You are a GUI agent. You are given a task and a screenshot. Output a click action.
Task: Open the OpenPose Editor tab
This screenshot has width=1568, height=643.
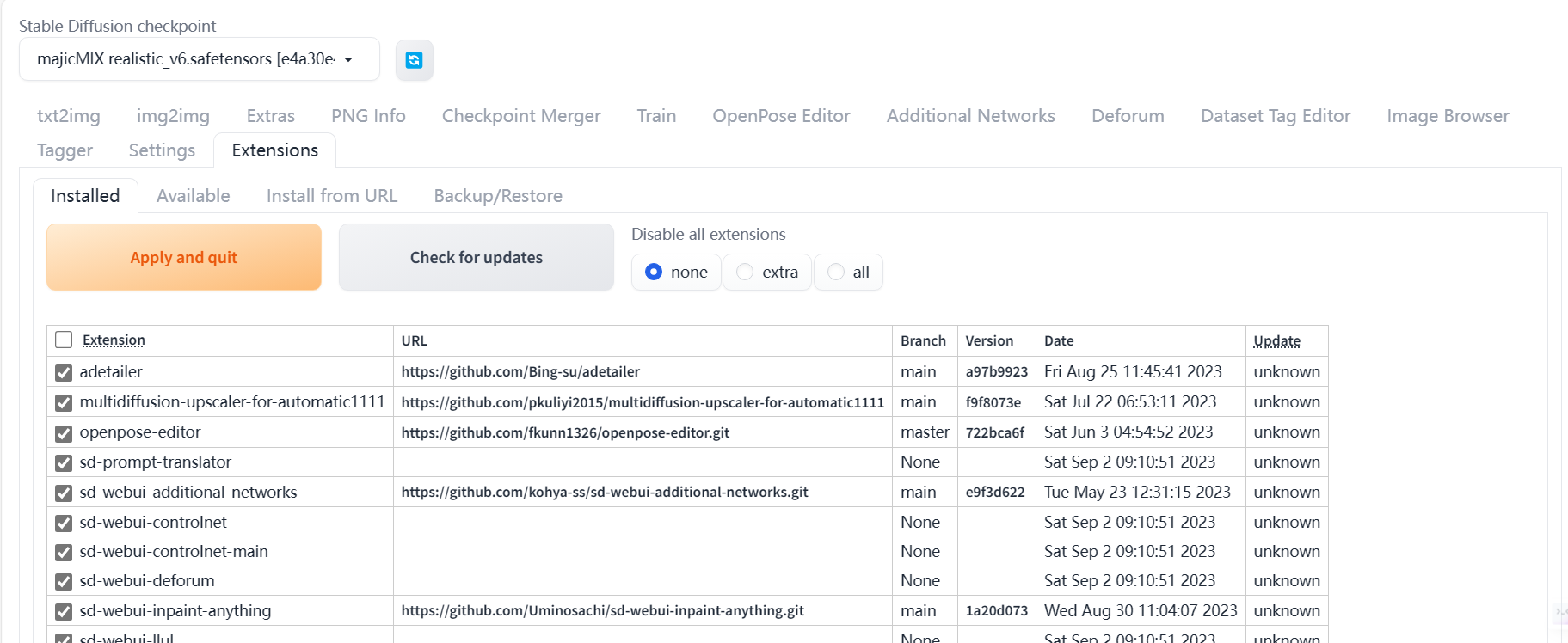tap(781, 116)
